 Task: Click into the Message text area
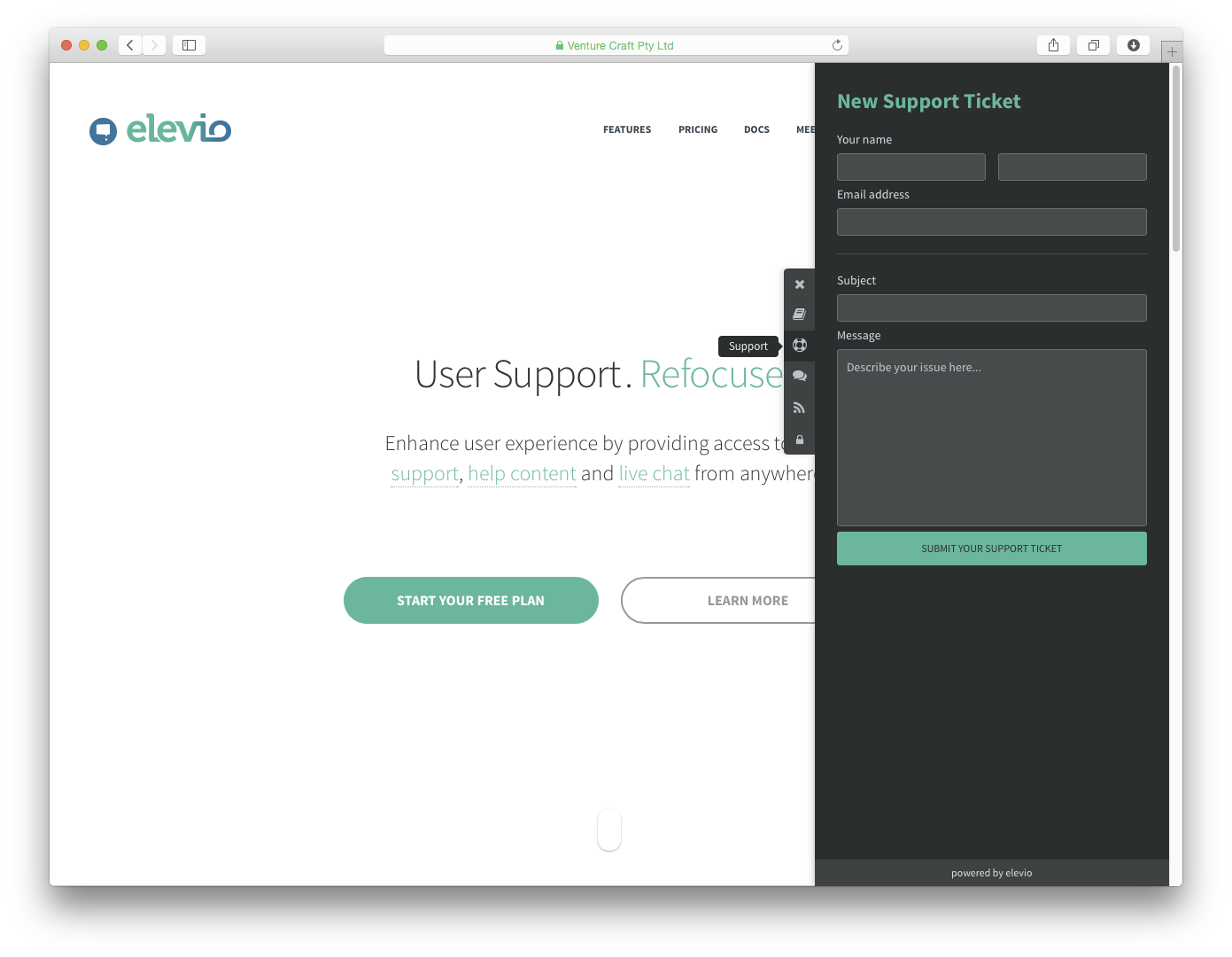coord(992,438)
